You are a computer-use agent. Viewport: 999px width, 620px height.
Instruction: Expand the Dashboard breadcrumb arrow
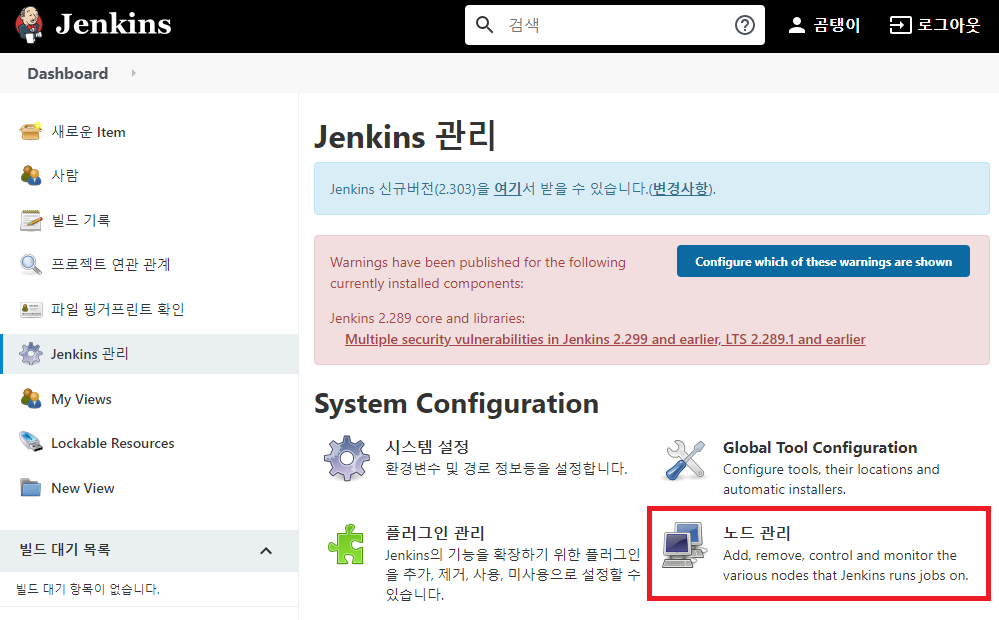(x=133, y=73)
